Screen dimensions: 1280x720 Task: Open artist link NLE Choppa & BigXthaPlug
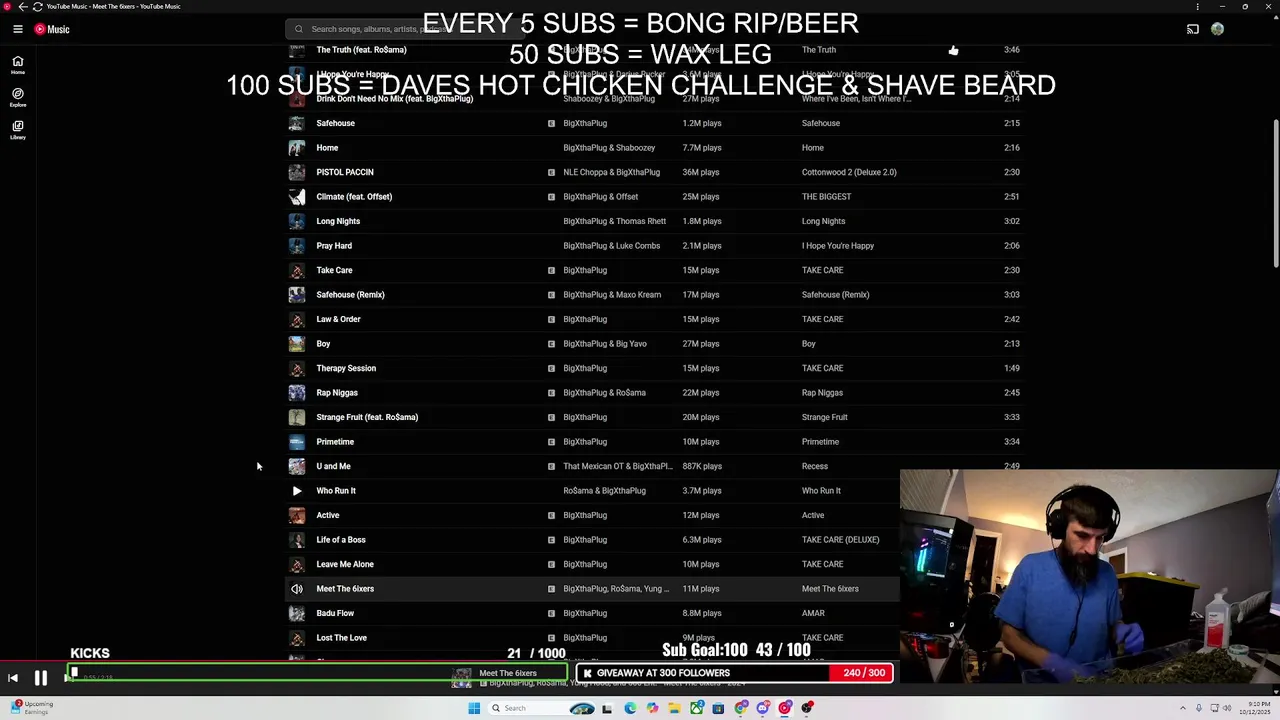pos(611,172)
